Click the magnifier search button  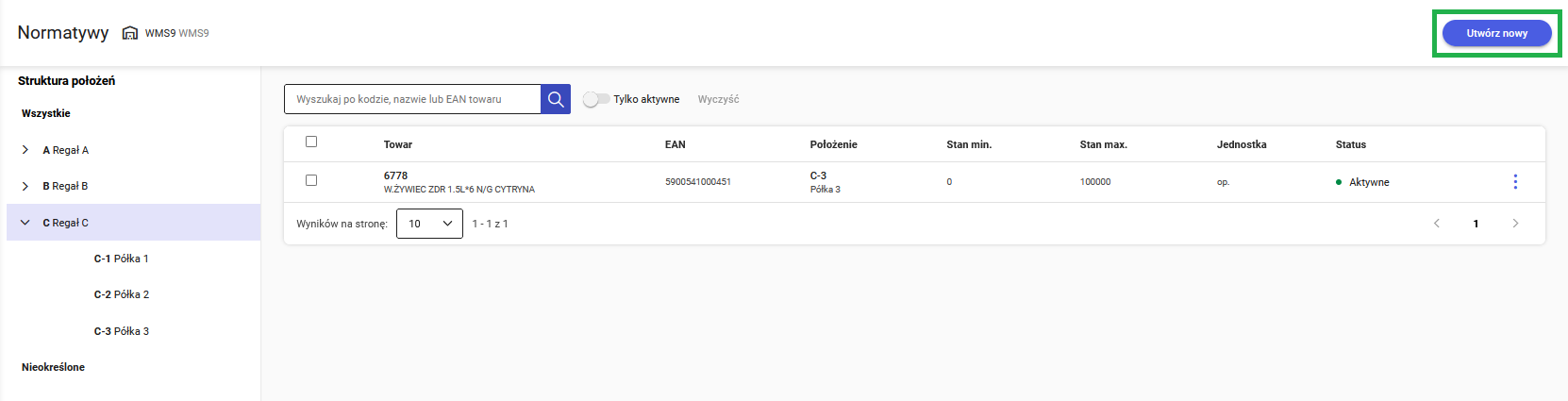coord(556,99)
